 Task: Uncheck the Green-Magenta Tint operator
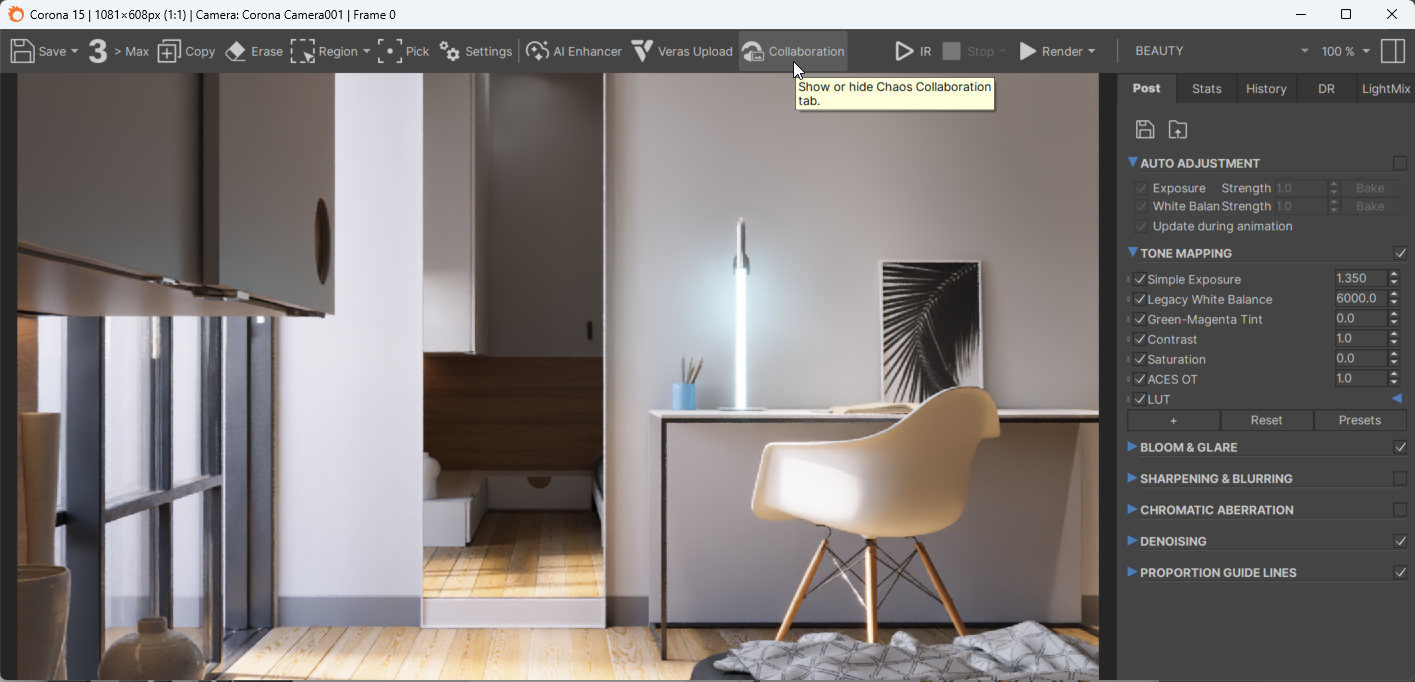point(1140,319)
